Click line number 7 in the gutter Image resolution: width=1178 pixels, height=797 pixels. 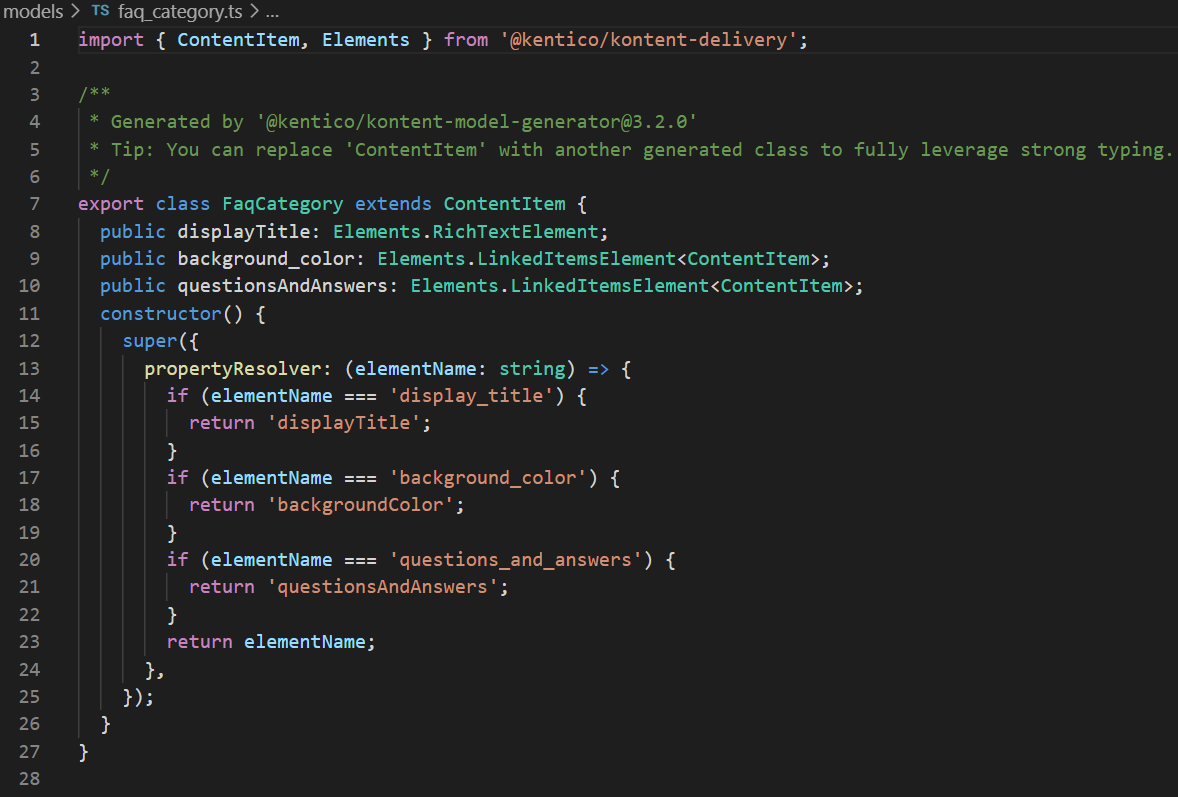coord(35,204)
